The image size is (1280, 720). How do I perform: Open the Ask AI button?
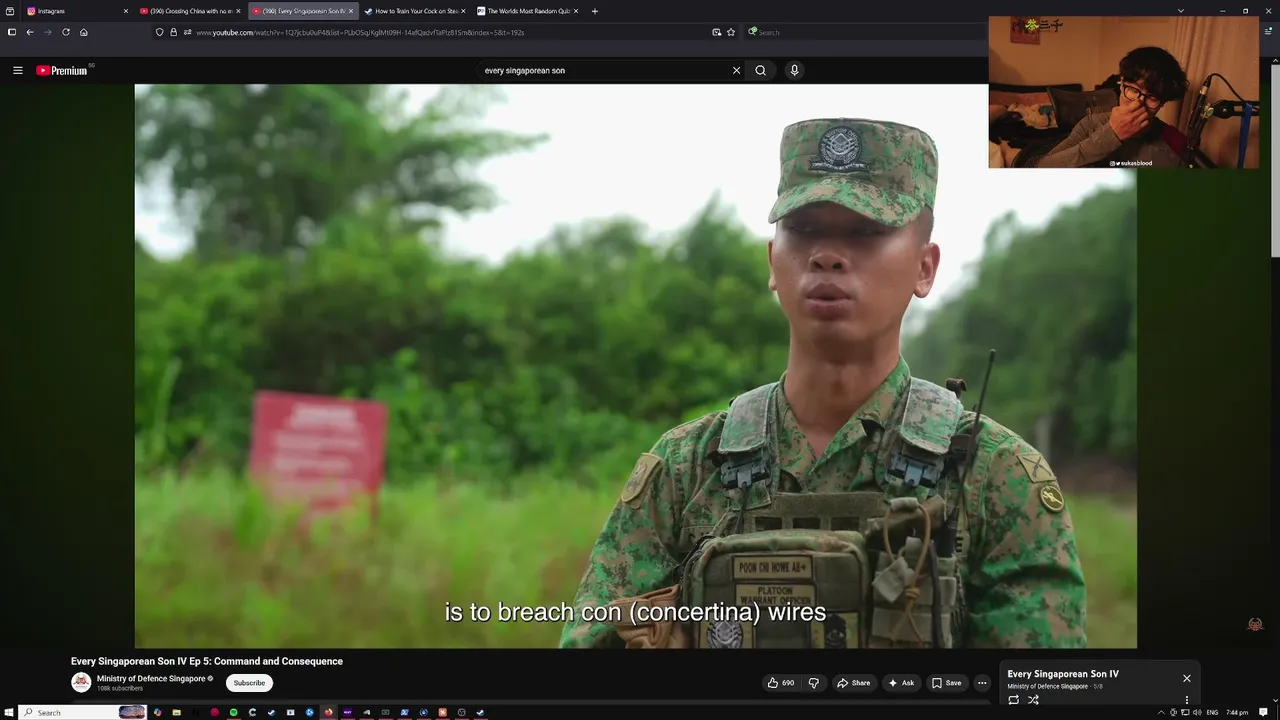click(900, 683)
